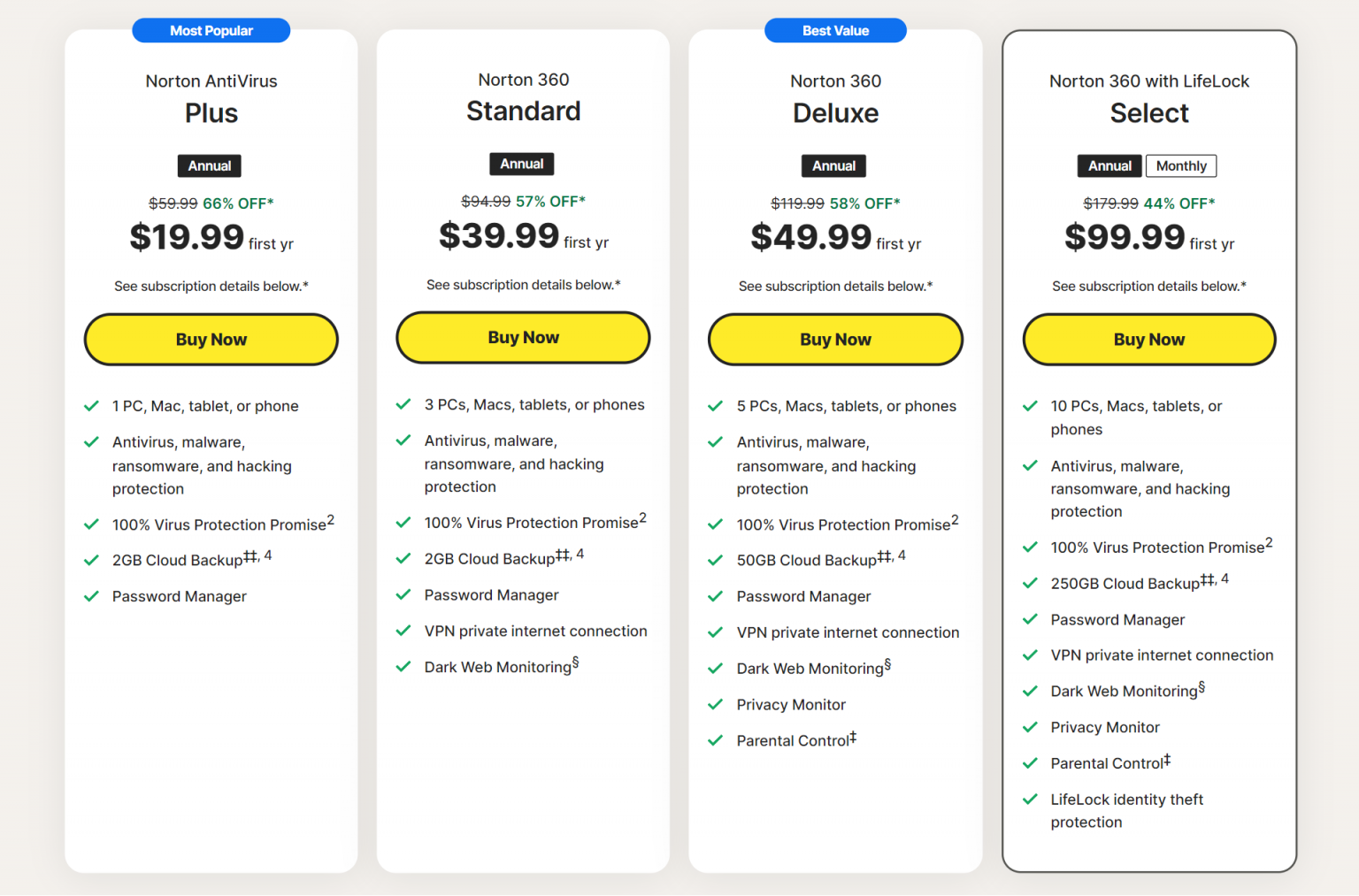Switch to Monthly billing on LifeLock Select plan
Screen dimensions: 1359x896
1180,165
